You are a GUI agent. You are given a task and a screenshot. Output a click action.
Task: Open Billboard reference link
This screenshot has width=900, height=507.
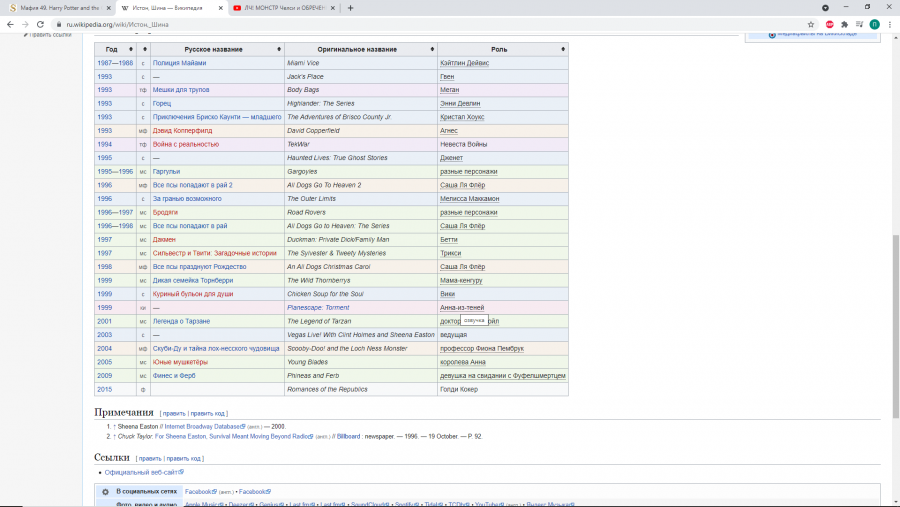348,437
